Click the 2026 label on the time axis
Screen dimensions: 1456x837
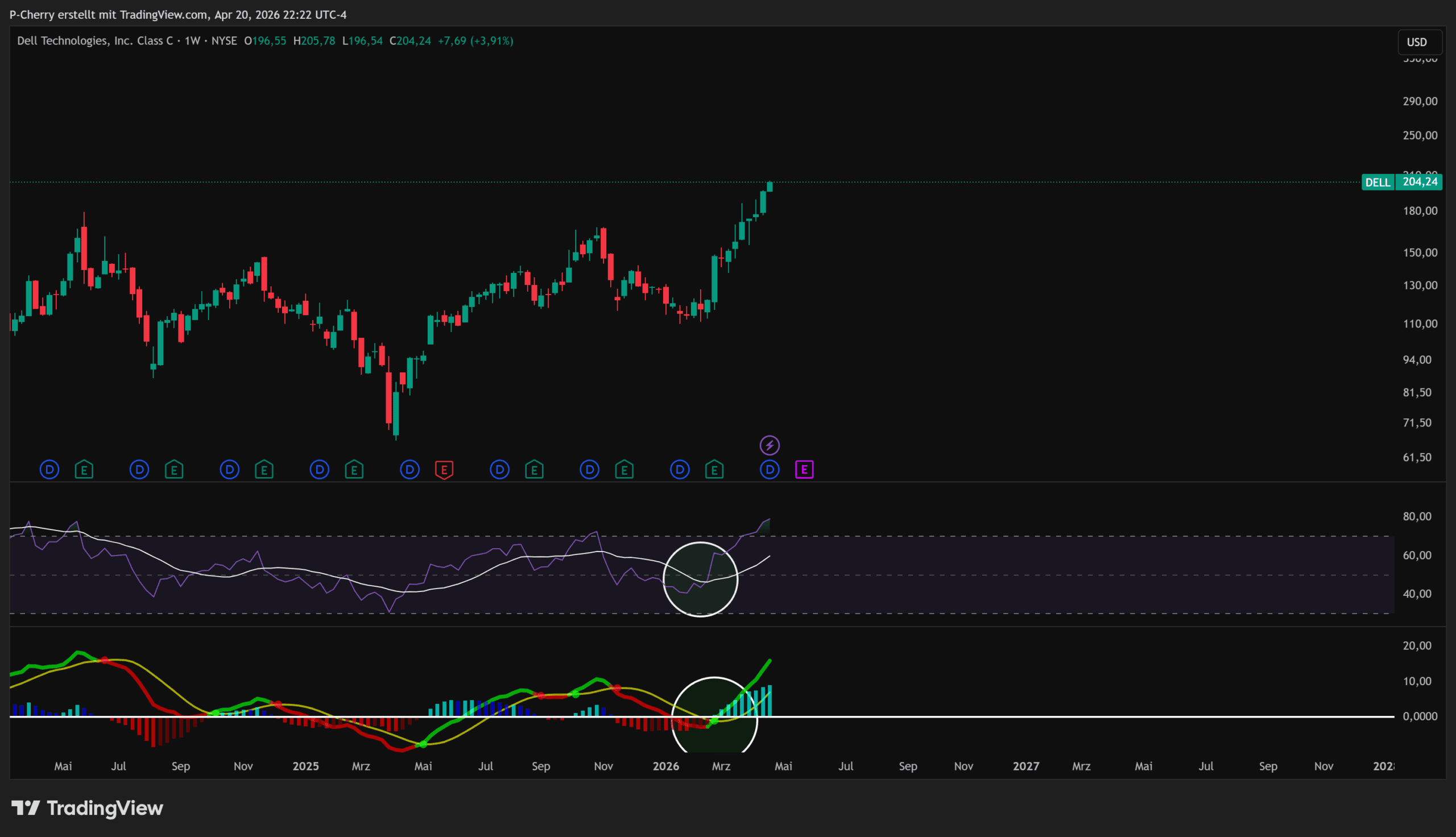[x=665, y=766]
